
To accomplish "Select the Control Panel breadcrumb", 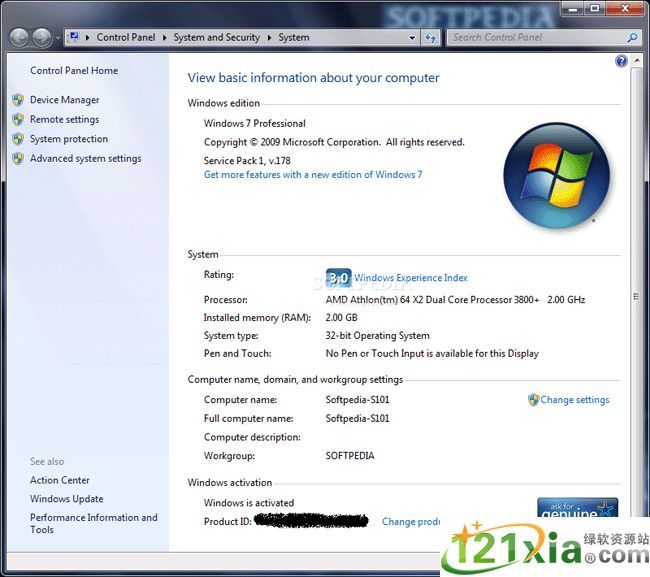I will (x=126, y=37).
